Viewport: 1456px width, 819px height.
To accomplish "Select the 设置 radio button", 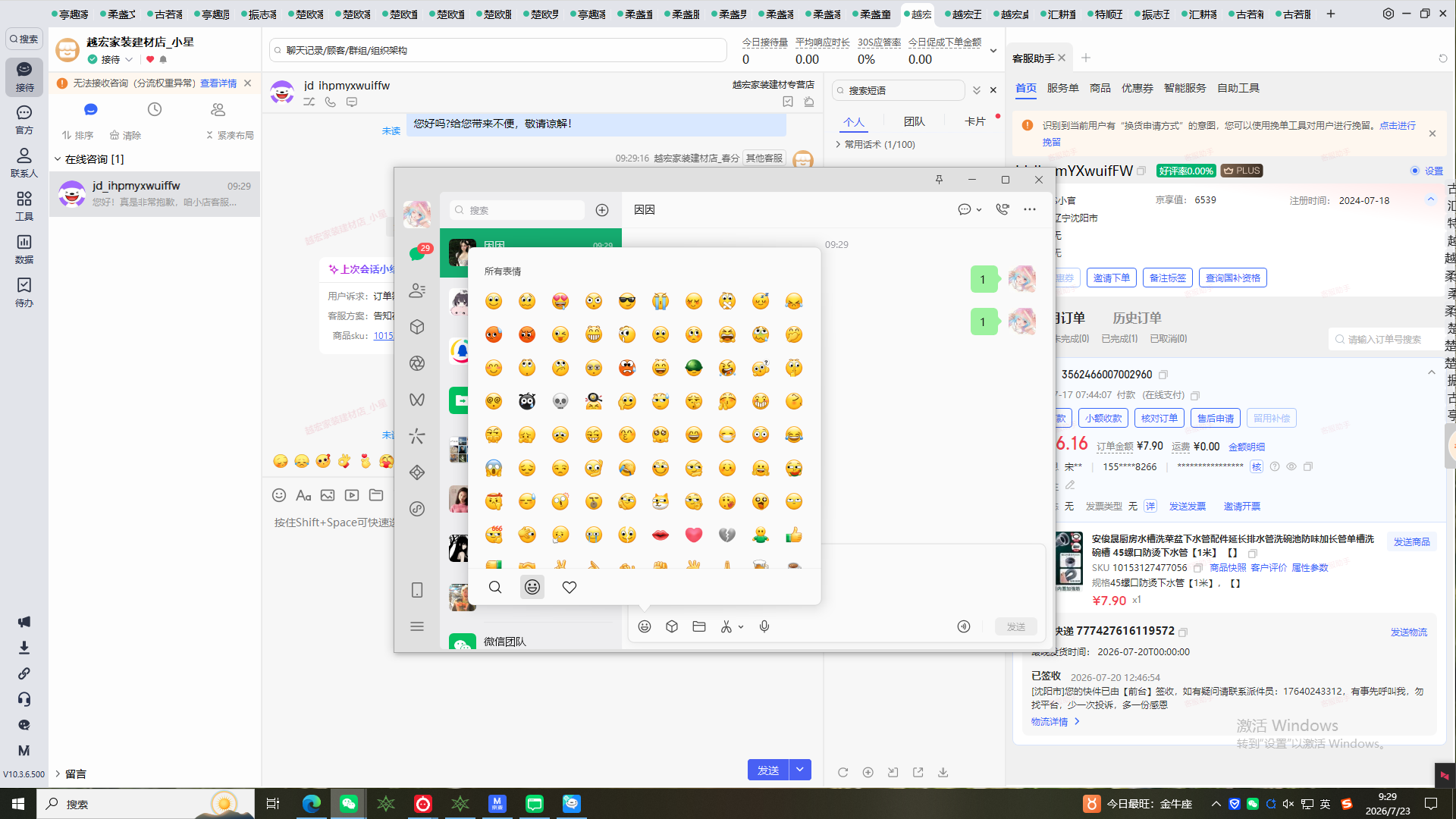I will [x=1415, y=171].
